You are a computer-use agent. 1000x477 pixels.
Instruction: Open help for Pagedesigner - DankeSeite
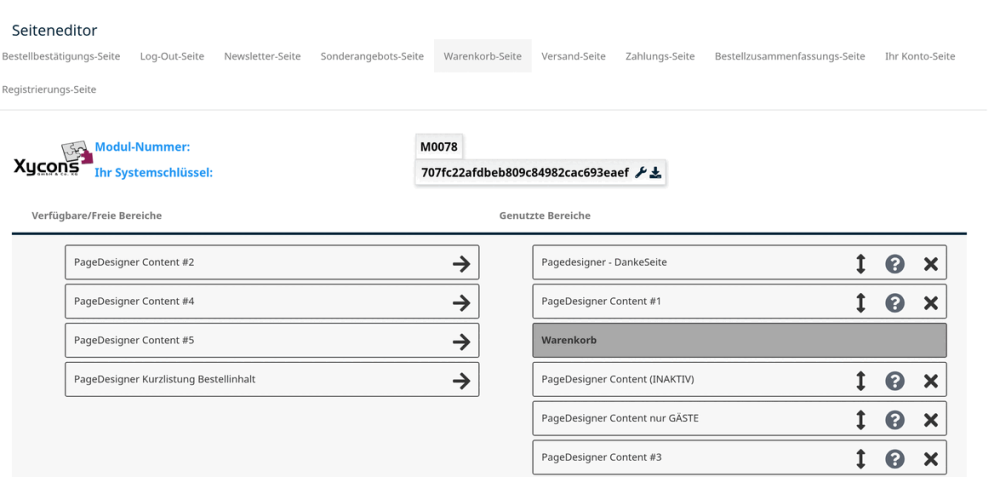(895, 263)
